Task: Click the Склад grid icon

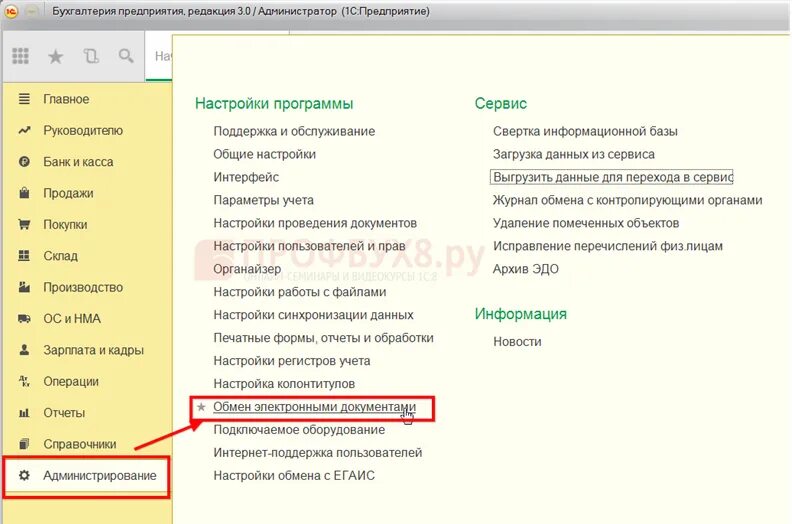Action: pos(24,256)
